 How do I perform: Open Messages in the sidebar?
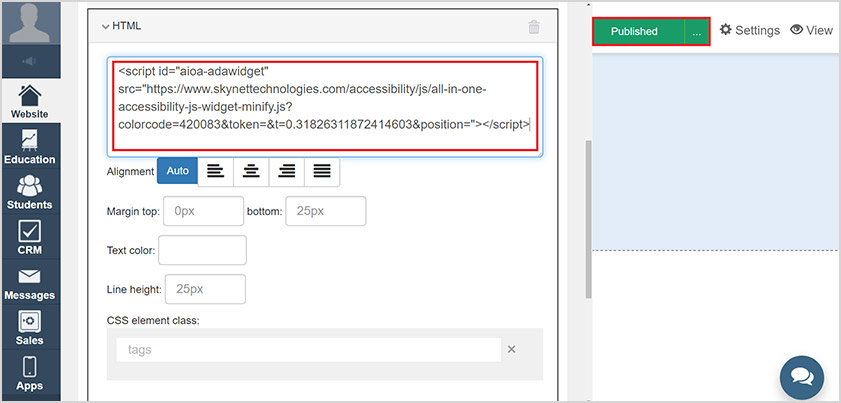(x=30, y=282)
